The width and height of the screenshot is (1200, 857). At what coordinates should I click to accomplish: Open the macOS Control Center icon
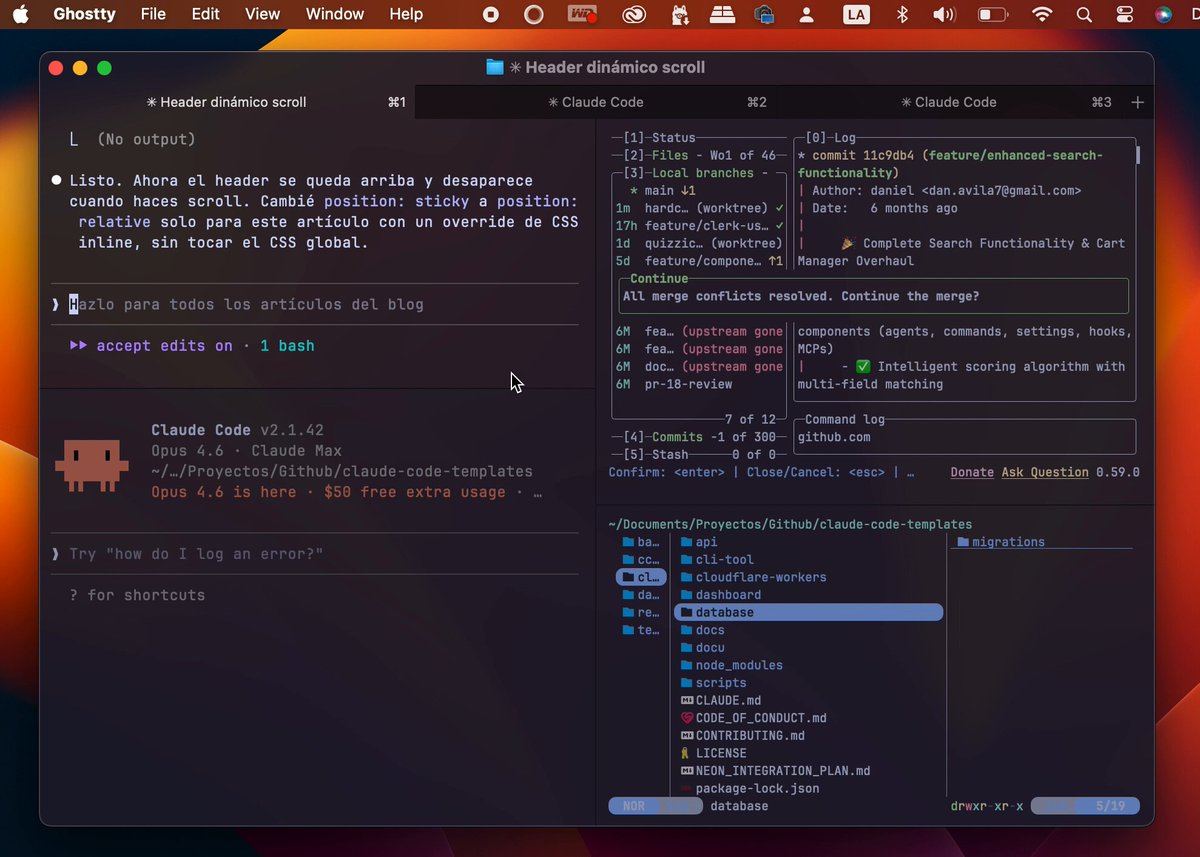coord(1125,15)
